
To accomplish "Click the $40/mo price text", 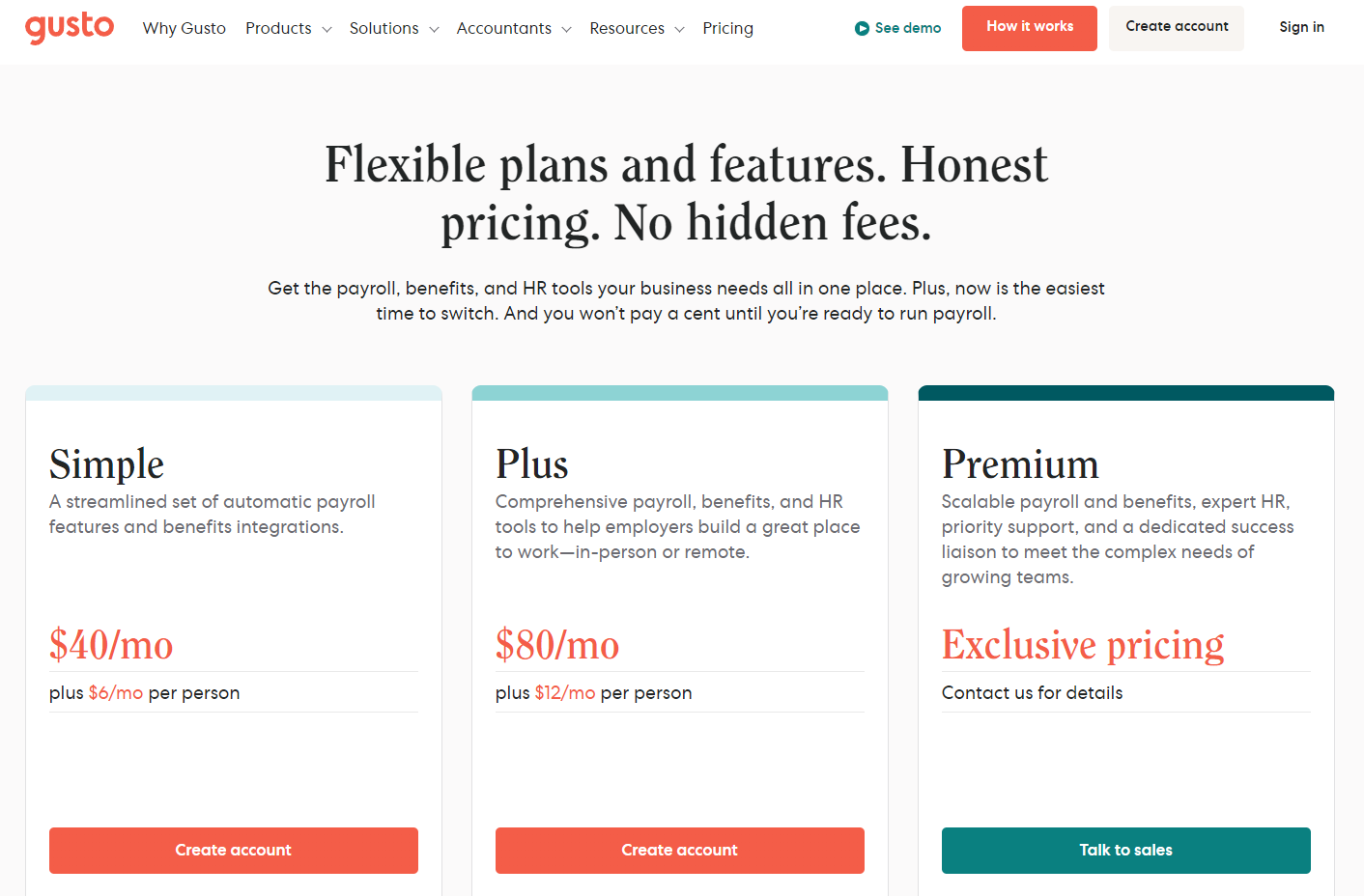I will [111, 644].
